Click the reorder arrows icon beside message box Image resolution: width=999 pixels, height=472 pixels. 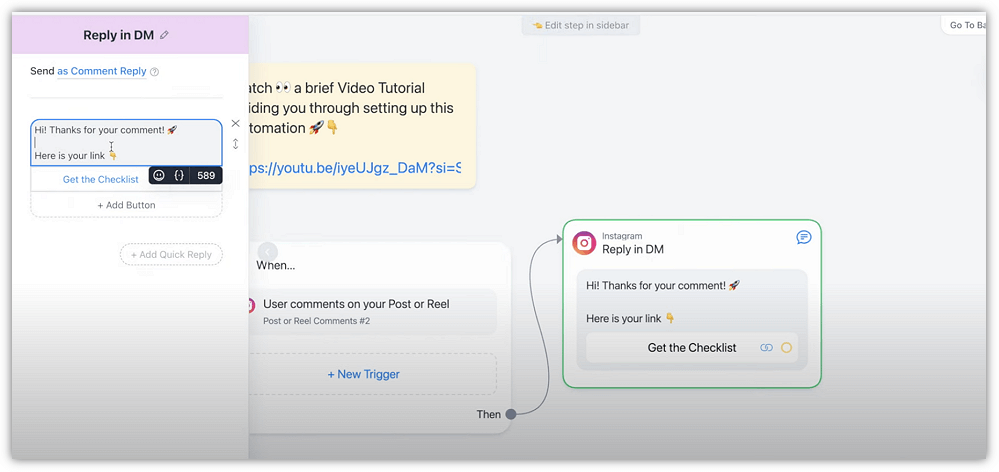point(236,144)
